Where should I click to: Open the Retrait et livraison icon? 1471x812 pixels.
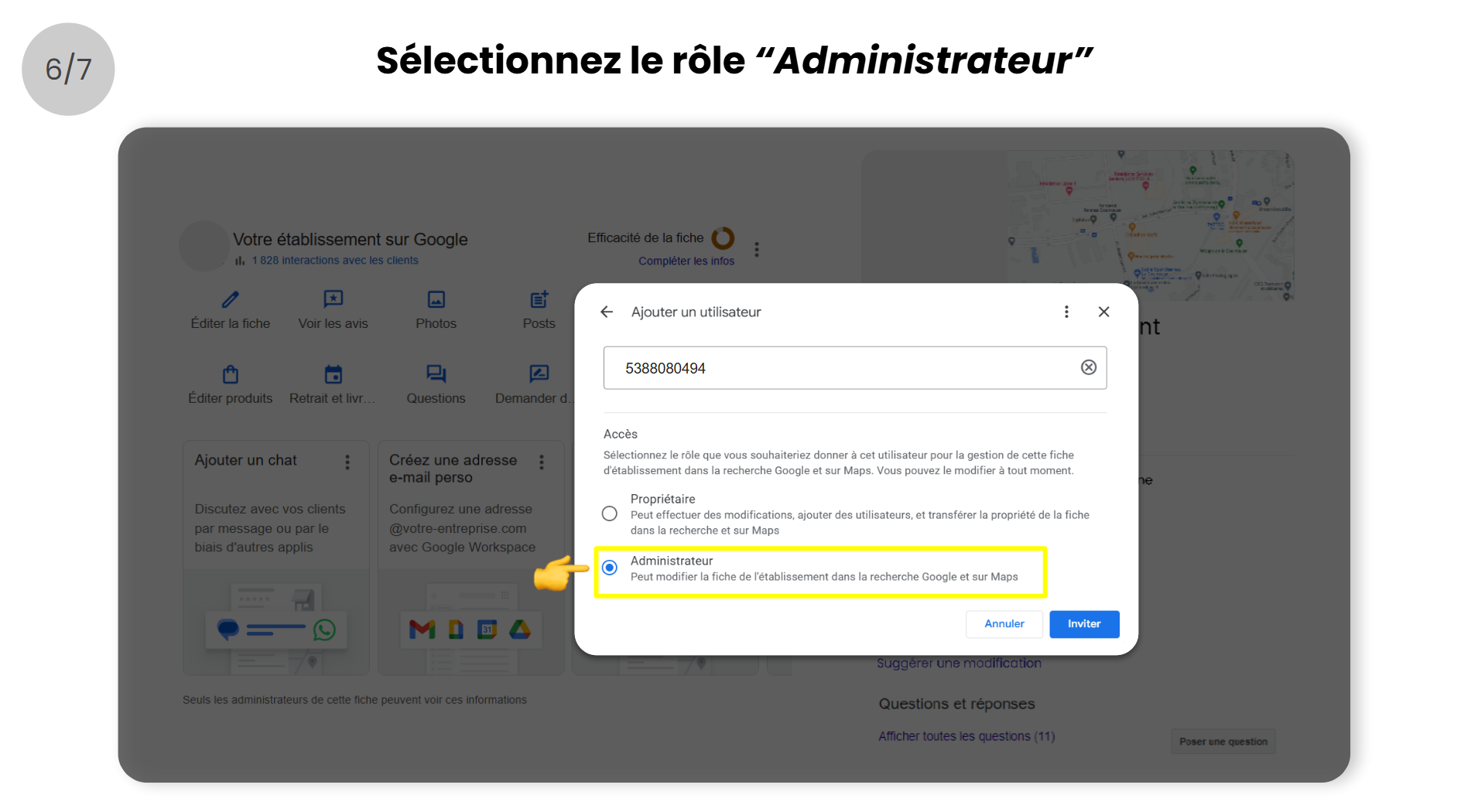click(x=334, y=375)
